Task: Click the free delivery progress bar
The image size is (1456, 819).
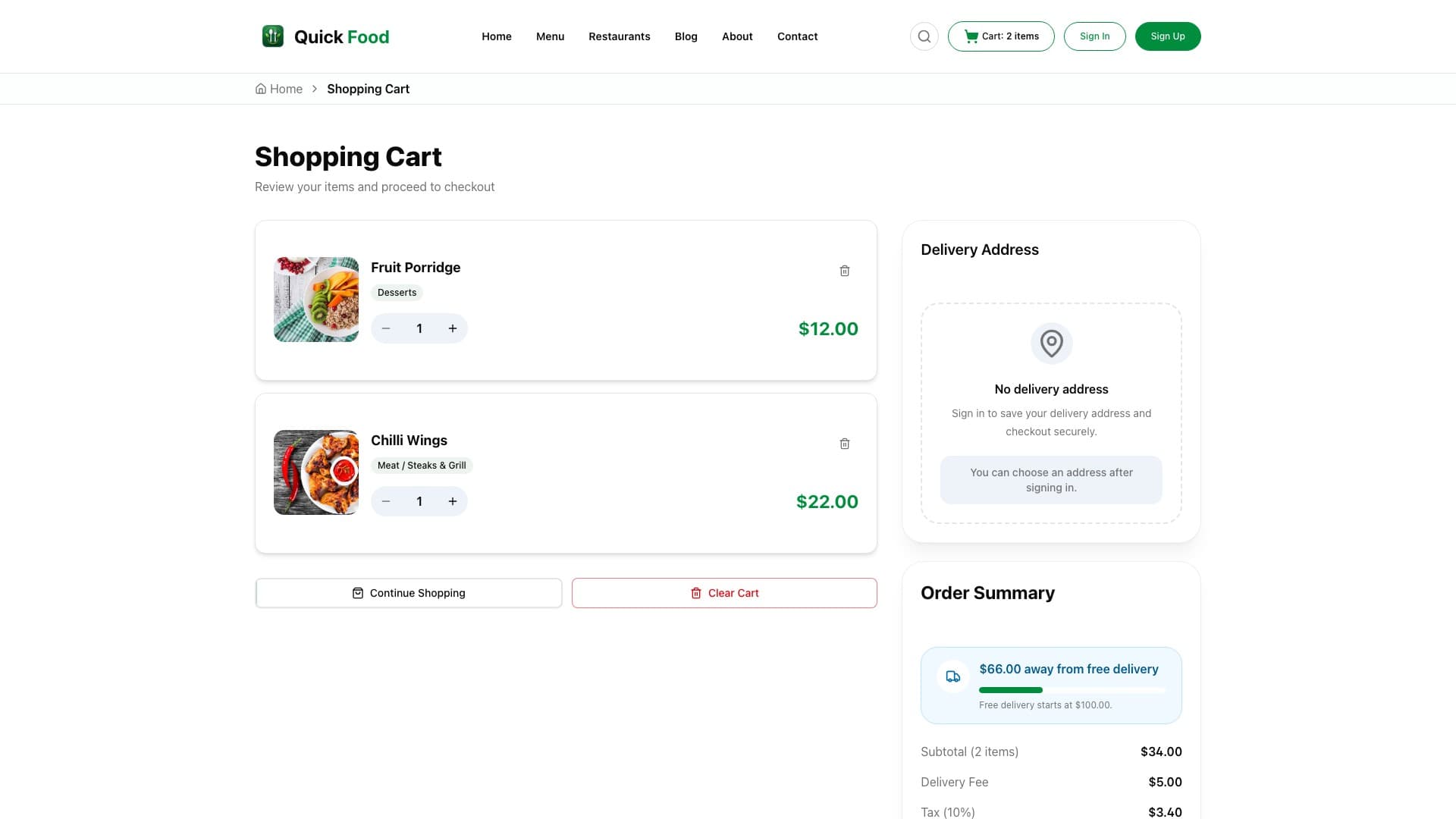Action: click(1072, 690)
